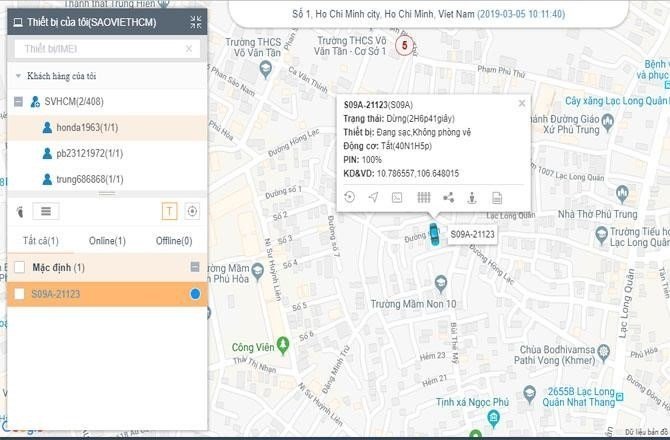Open street view pegman icon in popup
670x440 pixels.
click(x=472, y=198)
